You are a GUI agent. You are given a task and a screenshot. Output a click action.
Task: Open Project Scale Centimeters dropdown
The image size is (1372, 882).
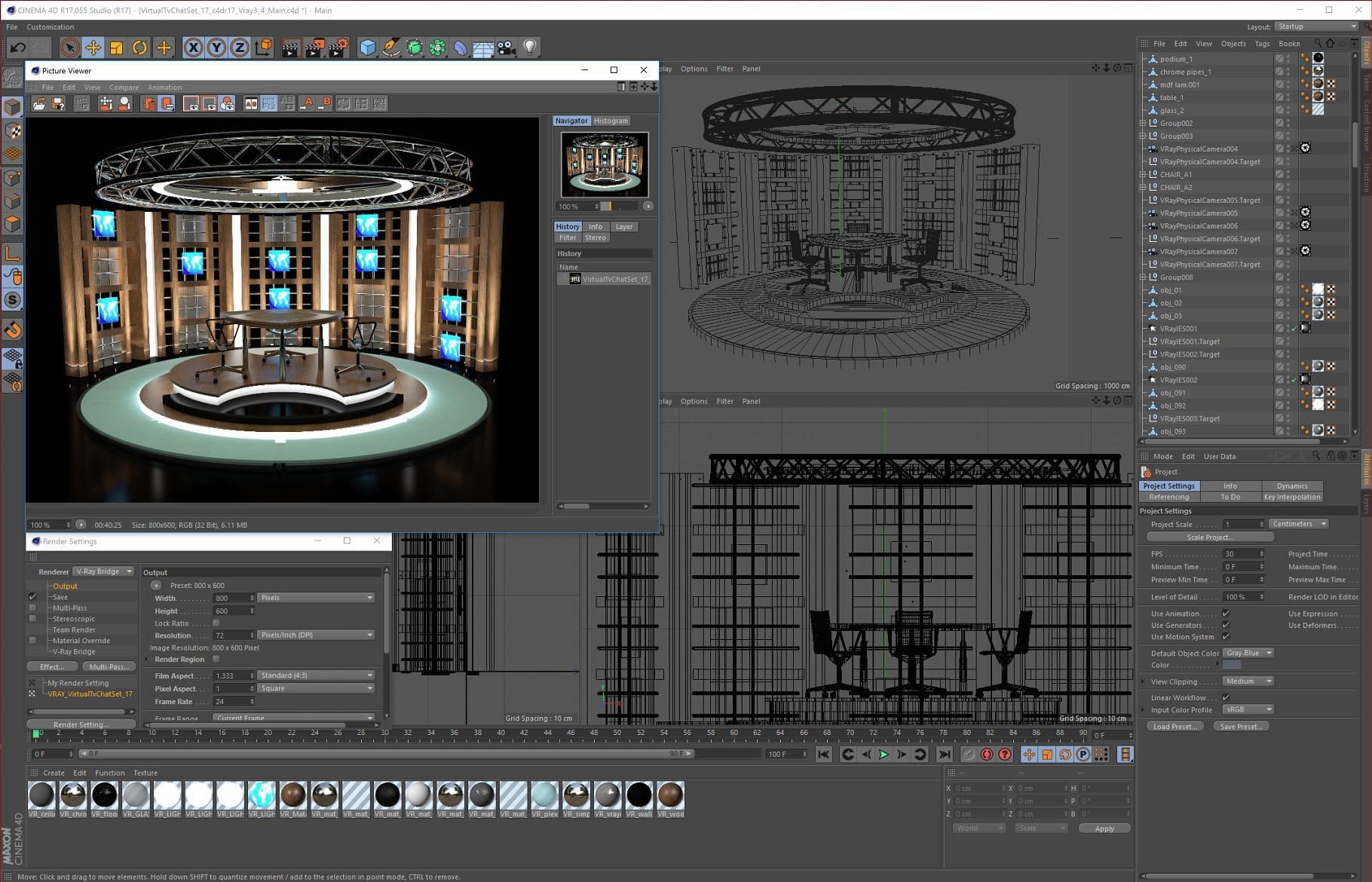pyautogui.click(x=1298, y=524)
